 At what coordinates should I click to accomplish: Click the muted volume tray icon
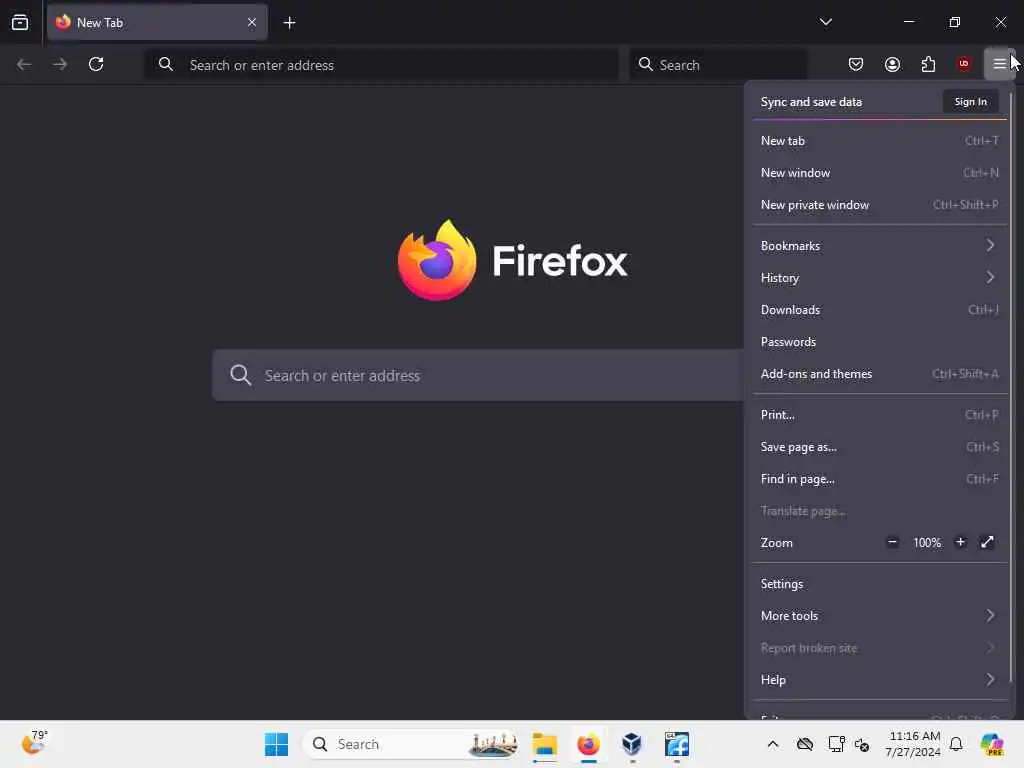point(862,744)
